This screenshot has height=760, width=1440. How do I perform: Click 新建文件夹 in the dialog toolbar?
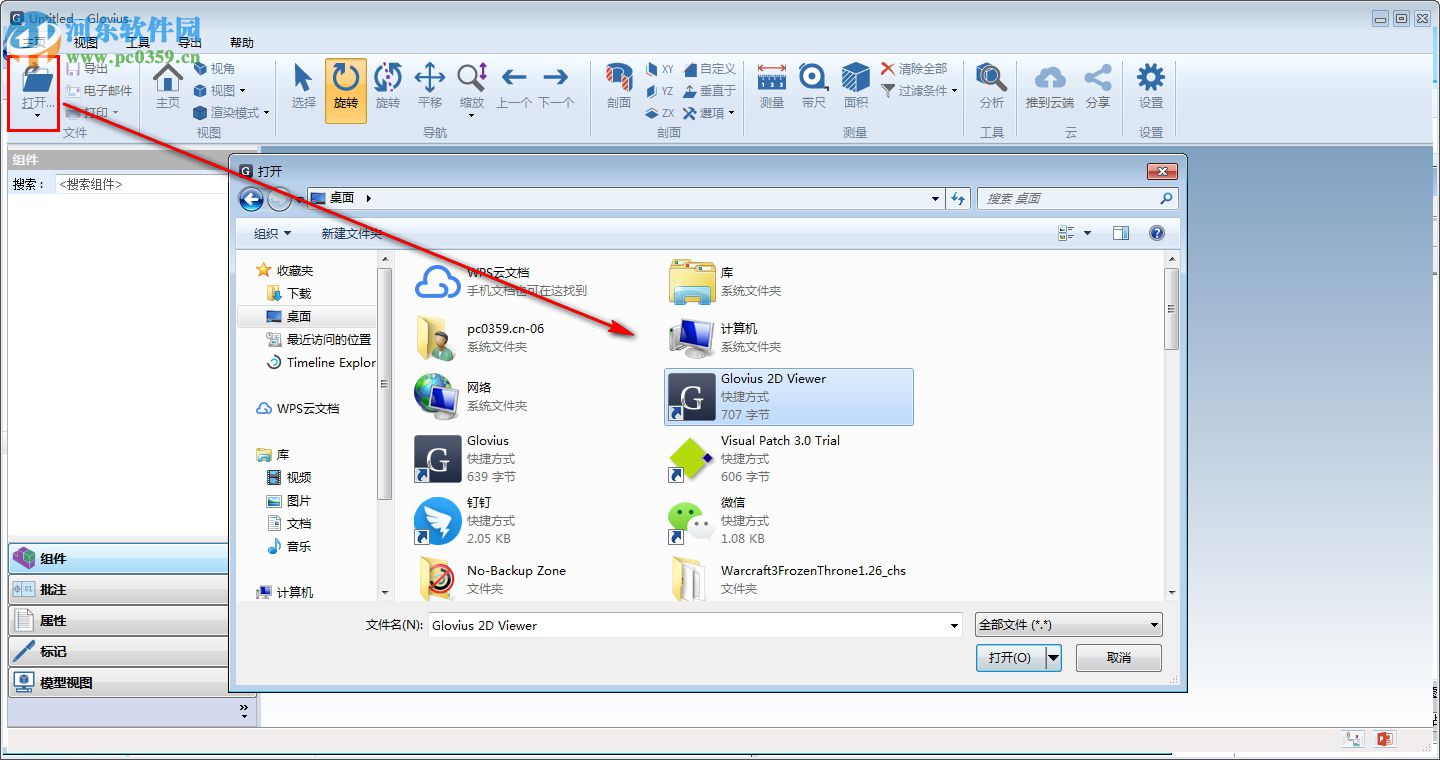pos(352,233)
